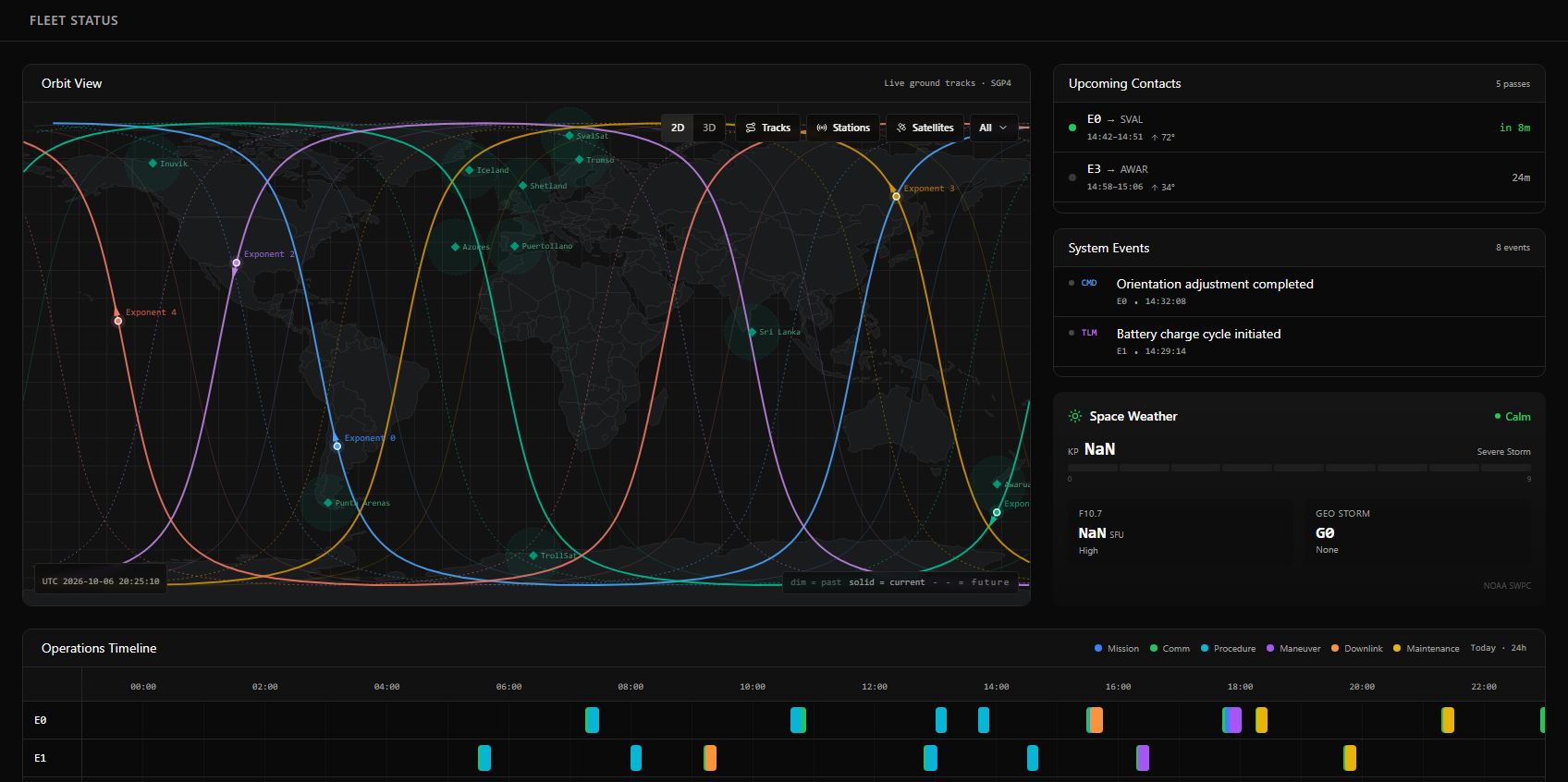Switch orbit view to 3D

point(709,128)
